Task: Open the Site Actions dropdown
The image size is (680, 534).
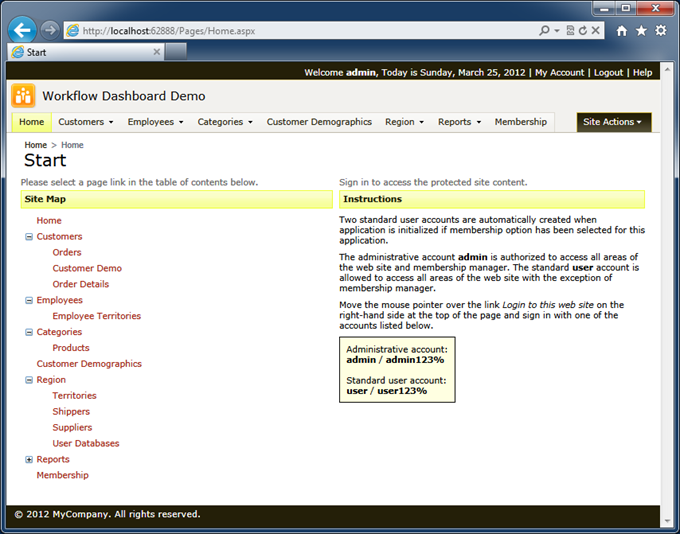Action: [614, 122]
